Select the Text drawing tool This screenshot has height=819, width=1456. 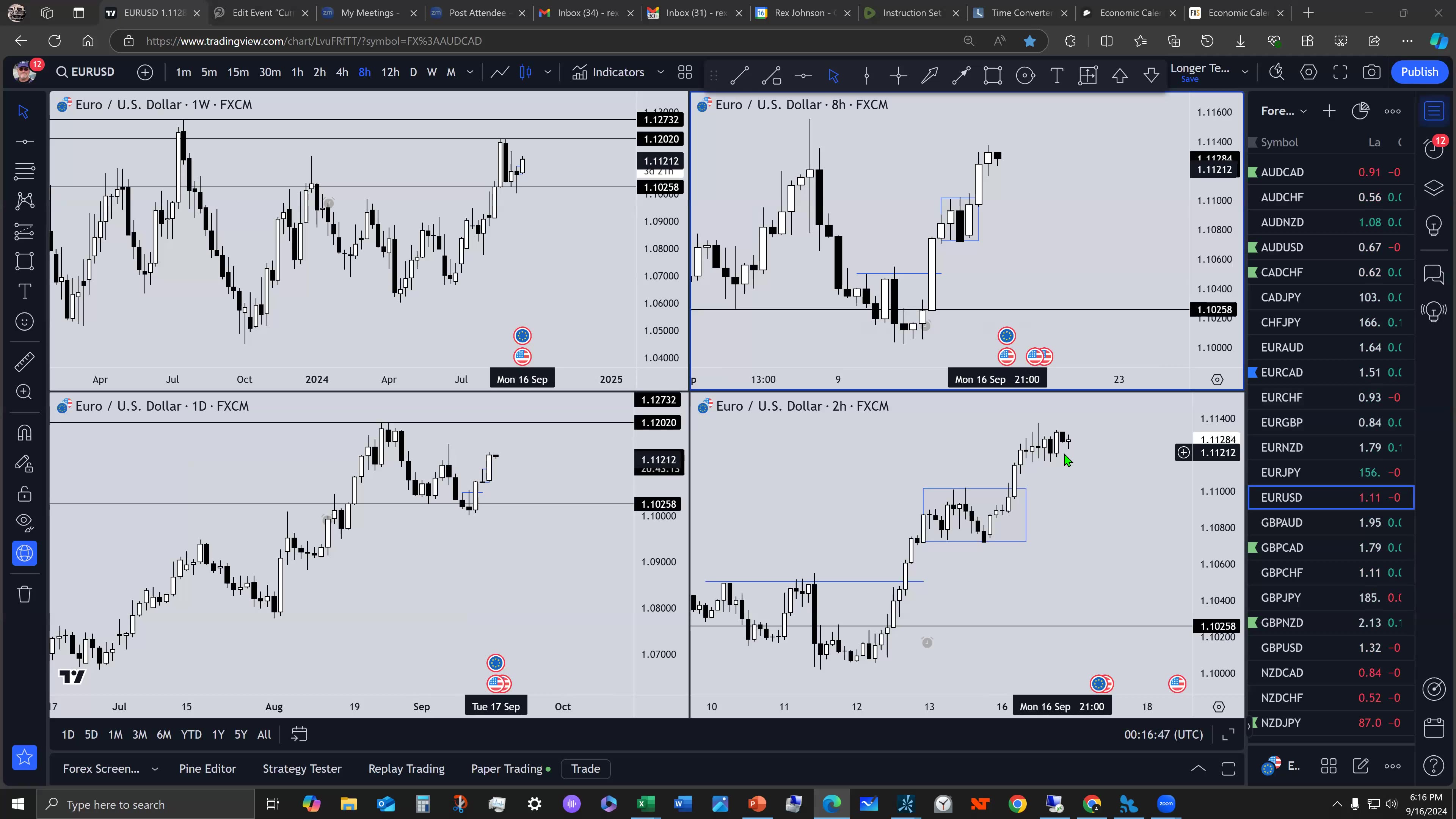tap(1056, 75)
